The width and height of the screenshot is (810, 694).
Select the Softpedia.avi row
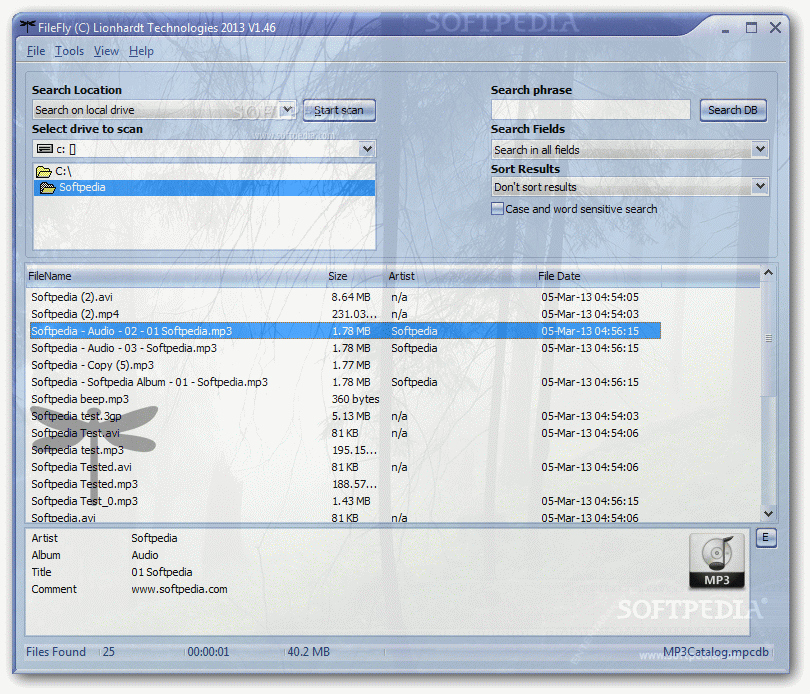[345, 518]
